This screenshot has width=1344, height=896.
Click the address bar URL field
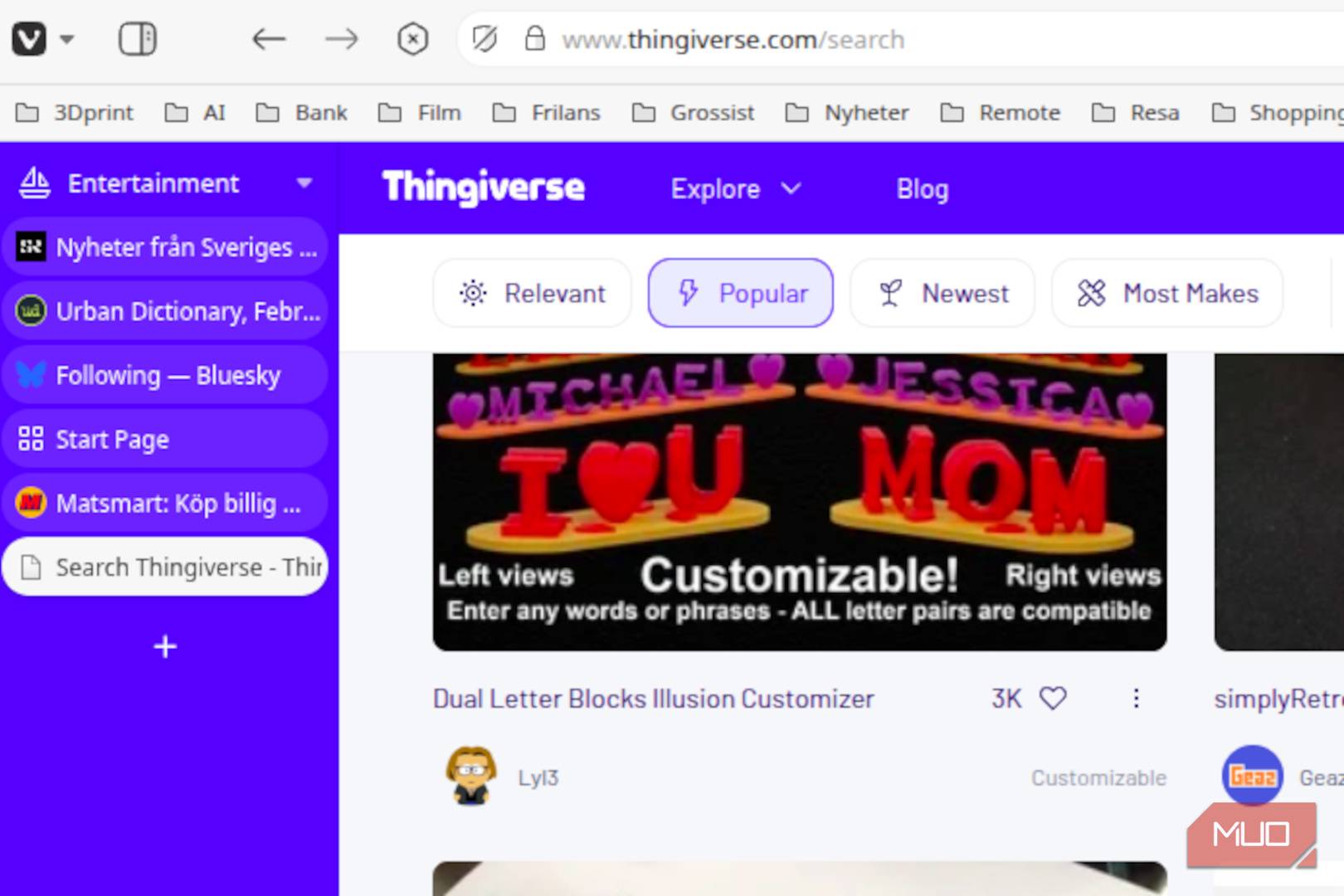(x=830, y=39)
